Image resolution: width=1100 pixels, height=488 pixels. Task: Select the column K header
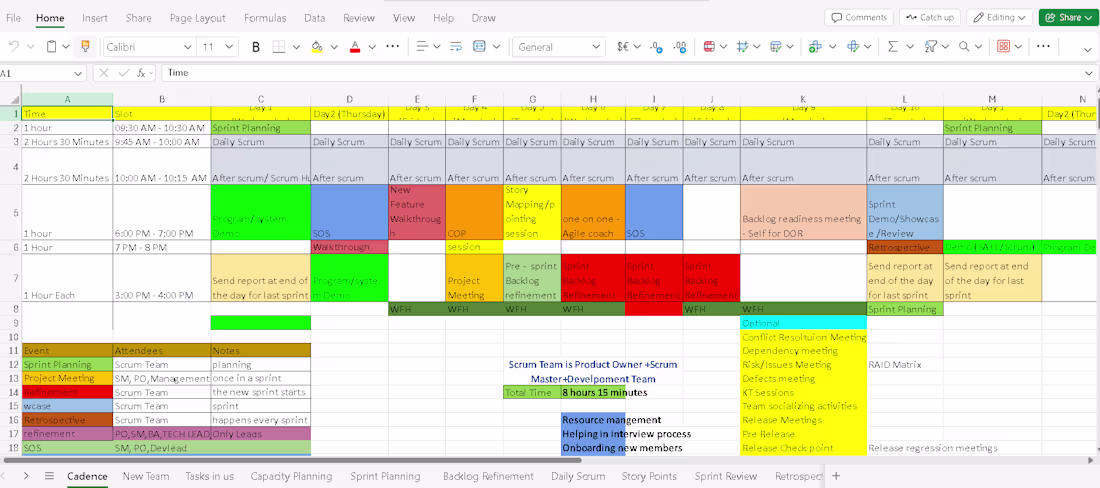(x=803, y=100)
